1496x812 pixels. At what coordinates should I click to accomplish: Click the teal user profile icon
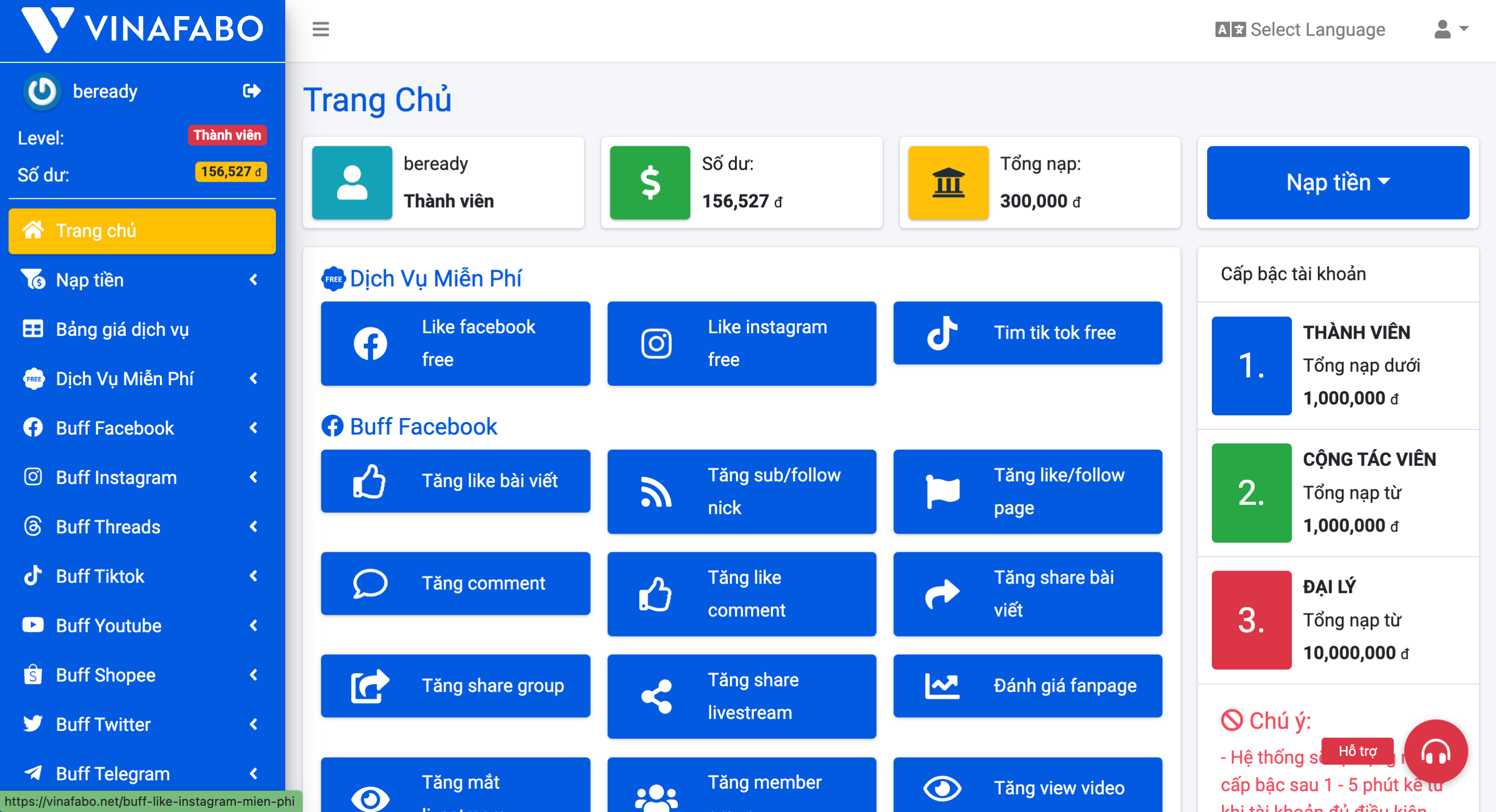tap(352, 182)
